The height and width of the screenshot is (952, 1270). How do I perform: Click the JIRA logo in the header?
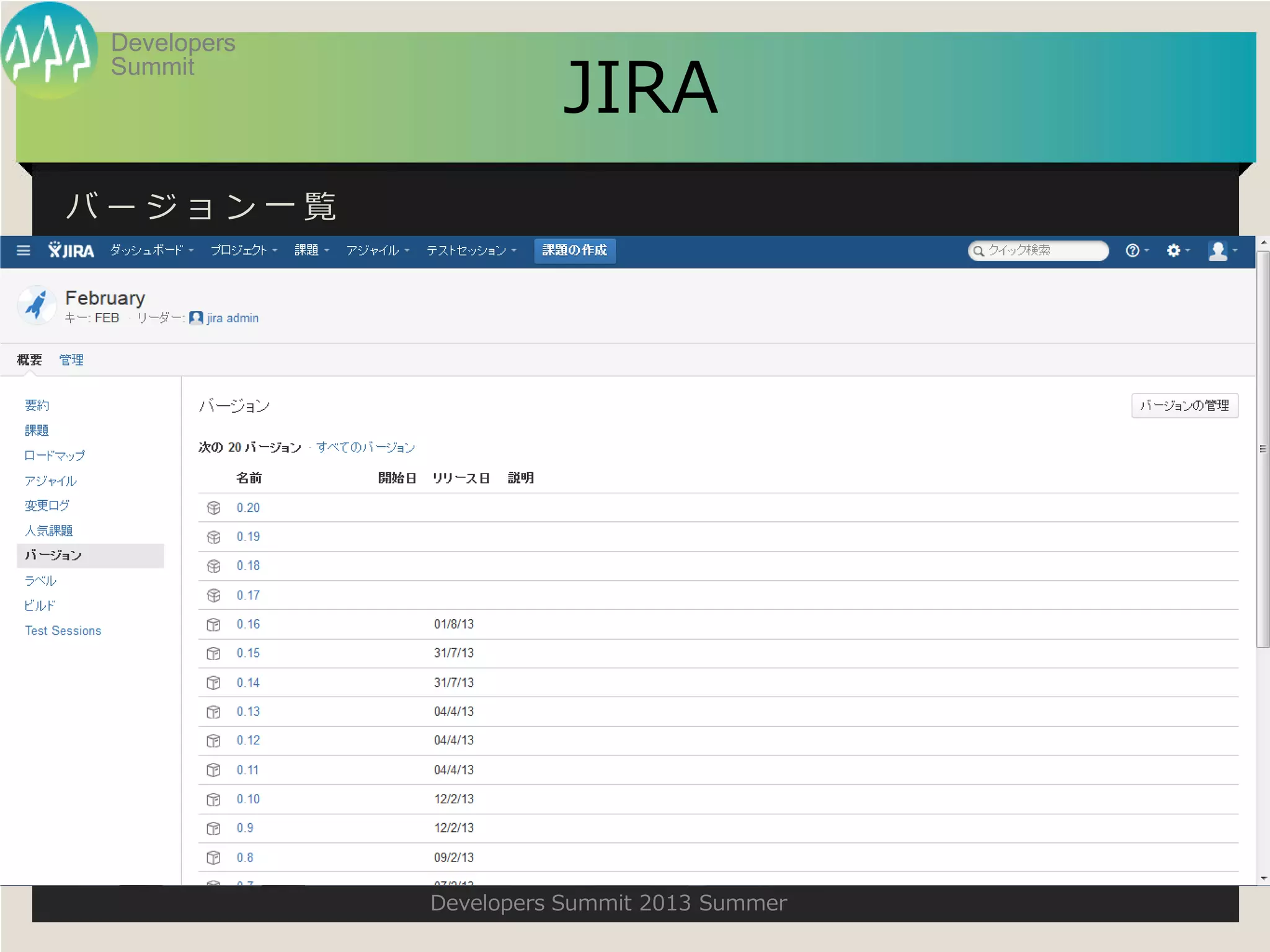click(71, 250)
